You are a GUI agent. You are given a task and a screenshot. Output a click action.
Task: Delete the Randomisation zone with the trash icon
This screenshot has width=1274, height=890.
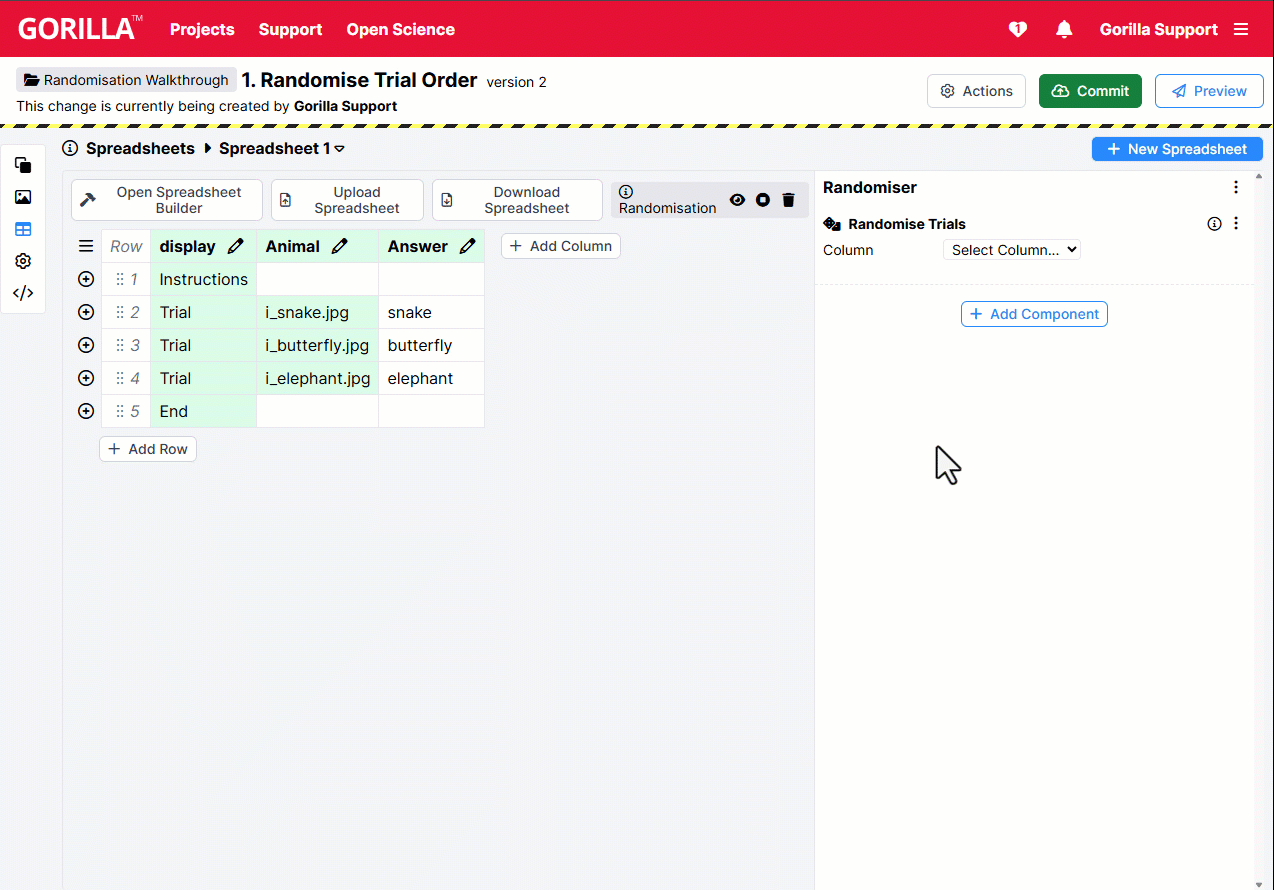point(788,200)
